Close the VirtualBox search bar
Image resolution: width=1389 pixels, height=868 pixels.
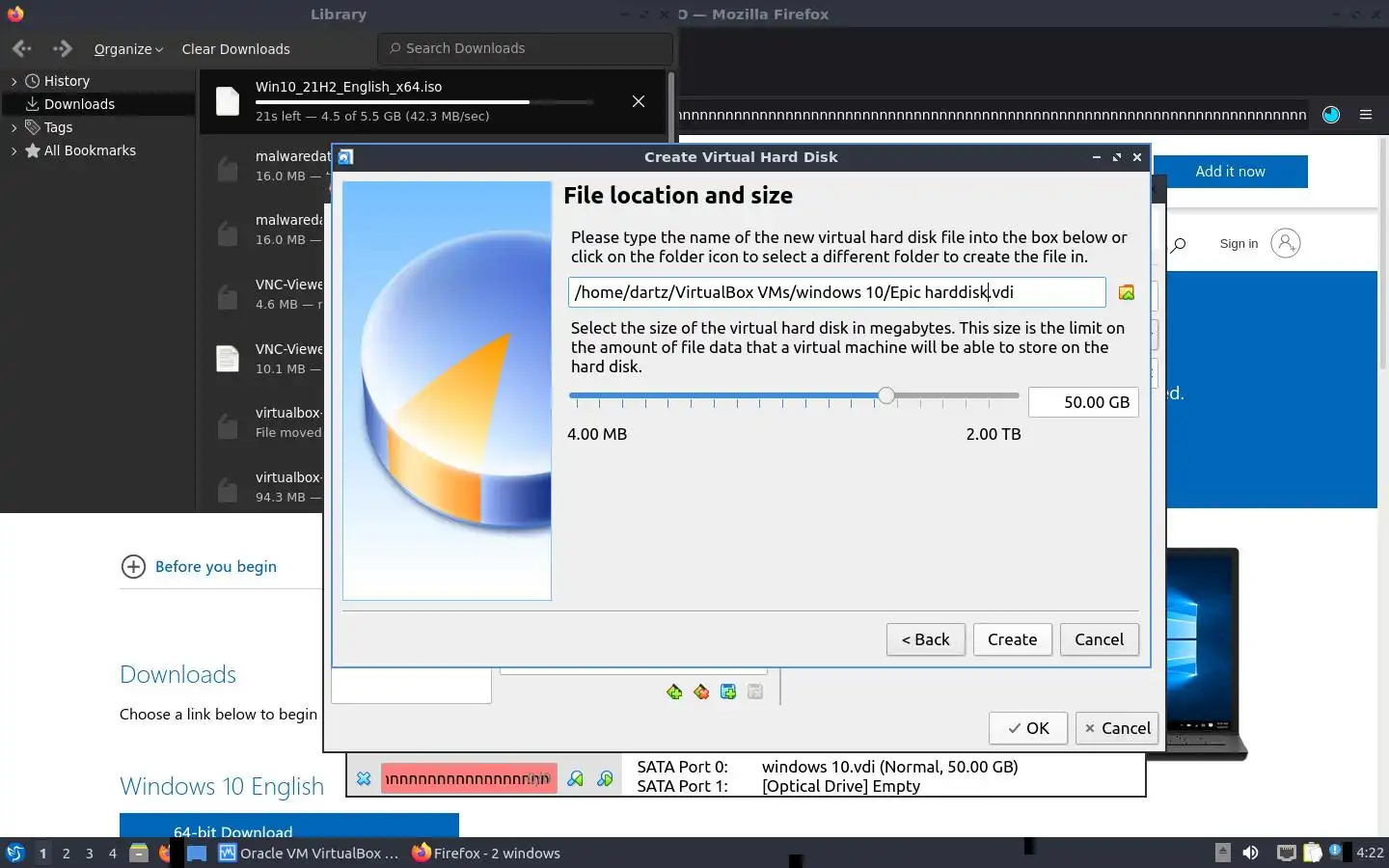pyautogui.click(x=364, y=778)
